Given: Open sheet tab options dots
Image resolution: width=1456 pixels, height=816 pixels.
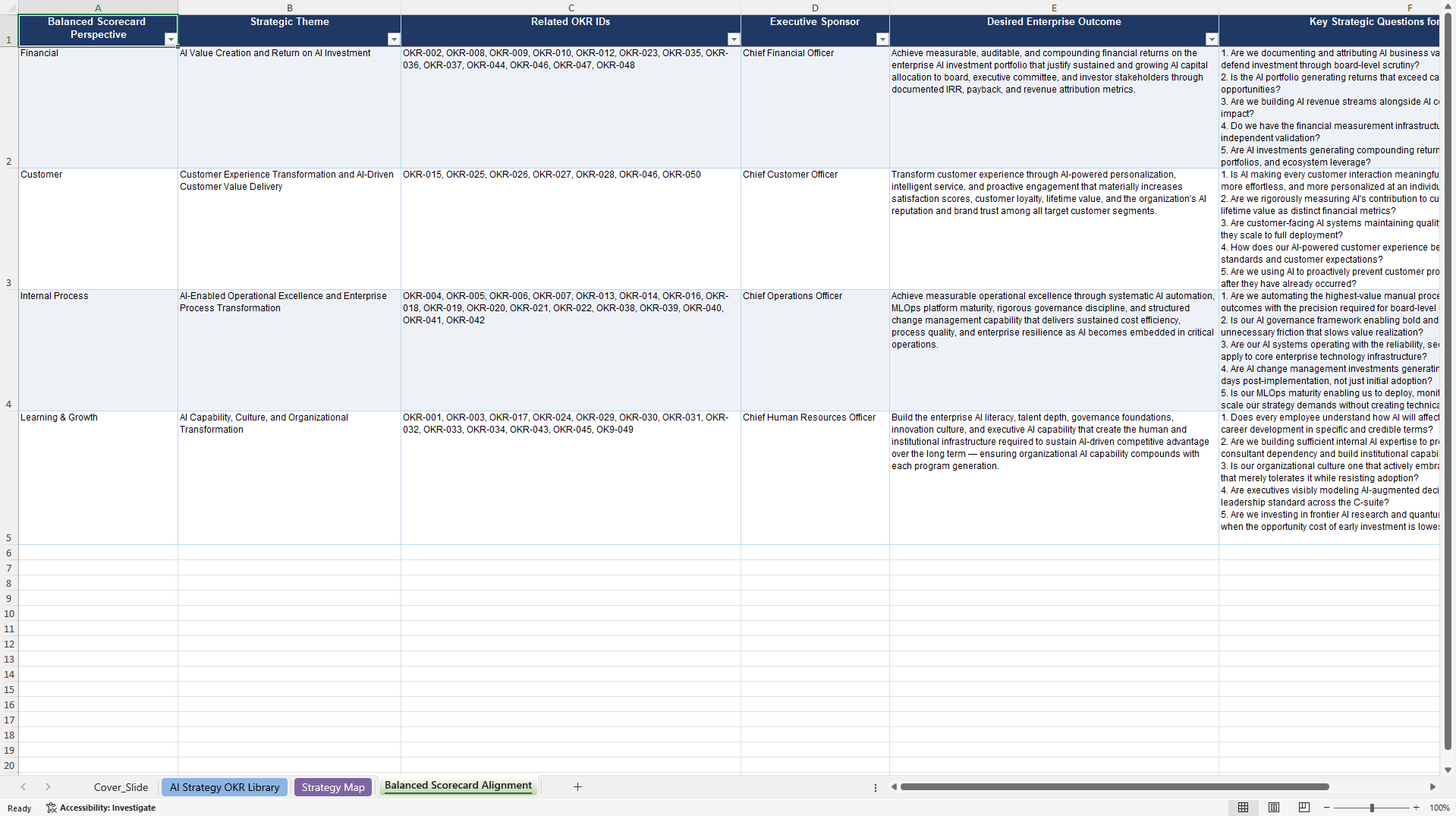Looking at the screenshot, I should point(876,787).
